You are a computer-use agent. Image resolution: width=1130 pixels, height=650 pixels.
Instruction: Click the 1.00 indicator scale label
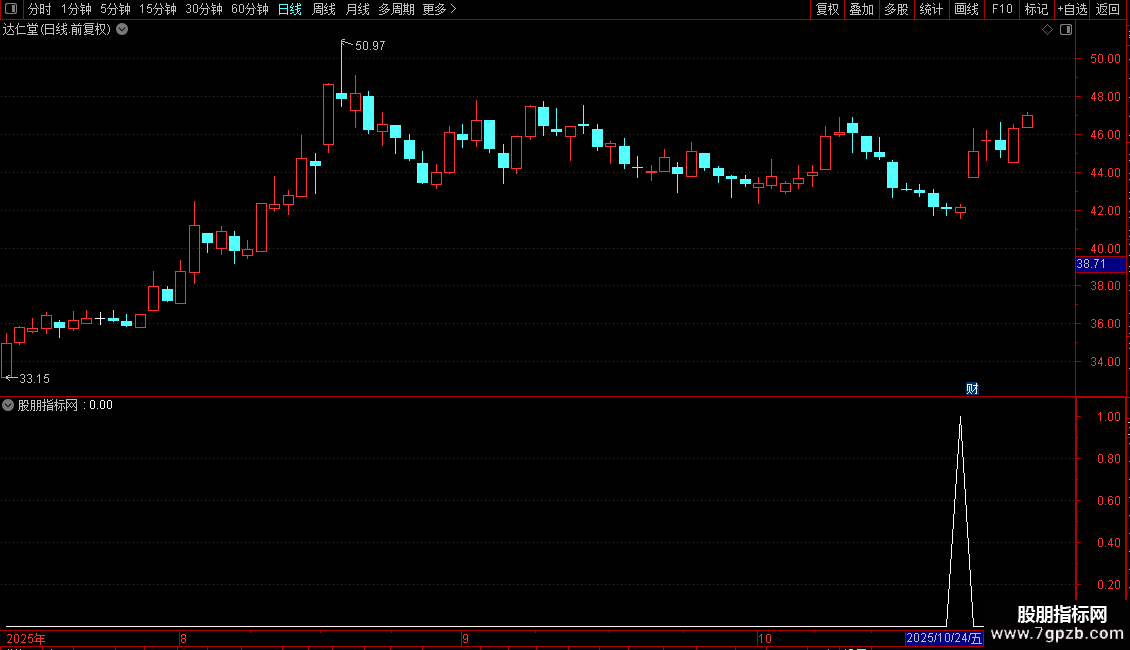tap(1108, 417)
